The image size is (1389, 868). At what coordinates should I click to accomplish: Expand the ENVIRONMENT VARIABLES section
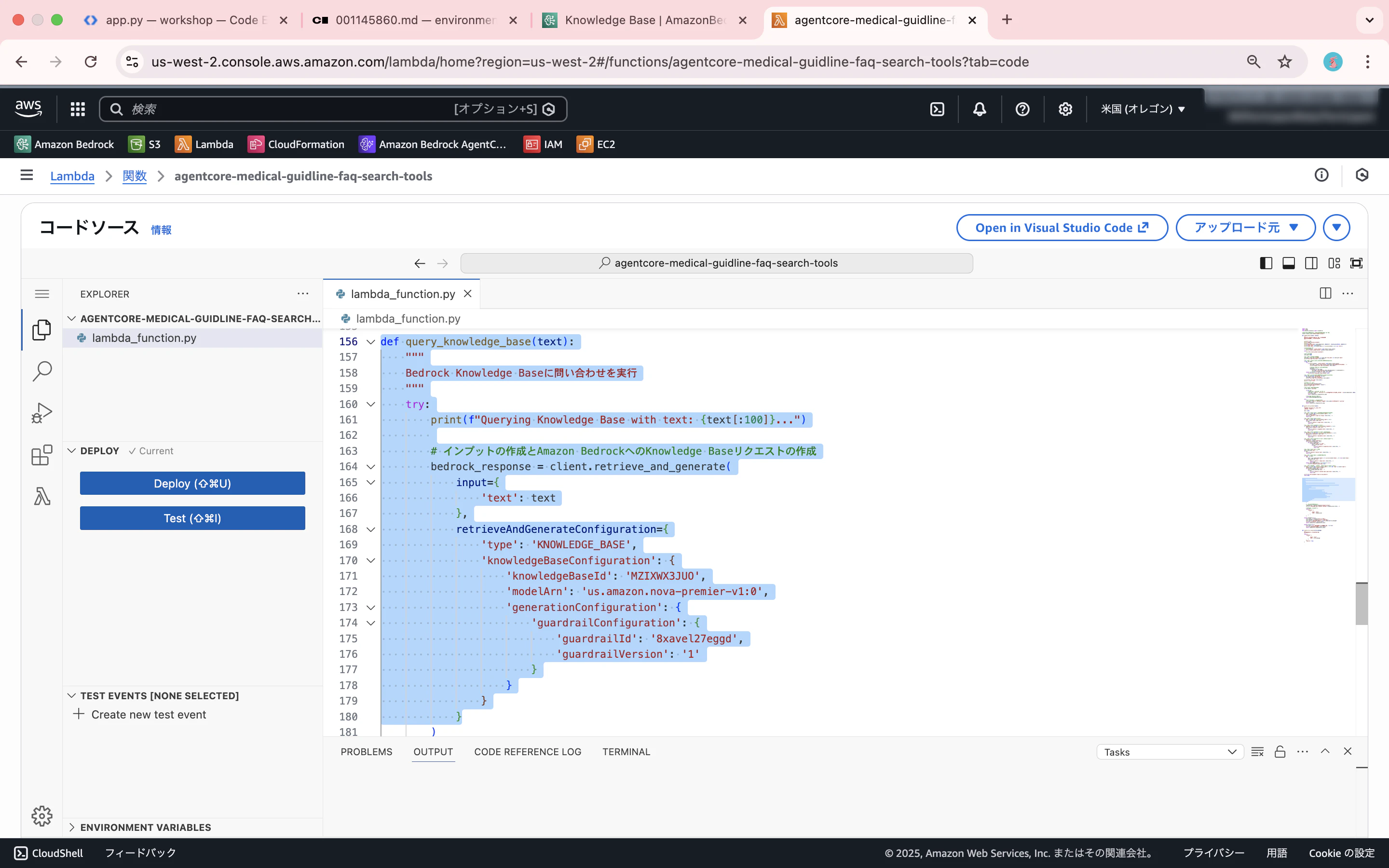click(72, 827)
